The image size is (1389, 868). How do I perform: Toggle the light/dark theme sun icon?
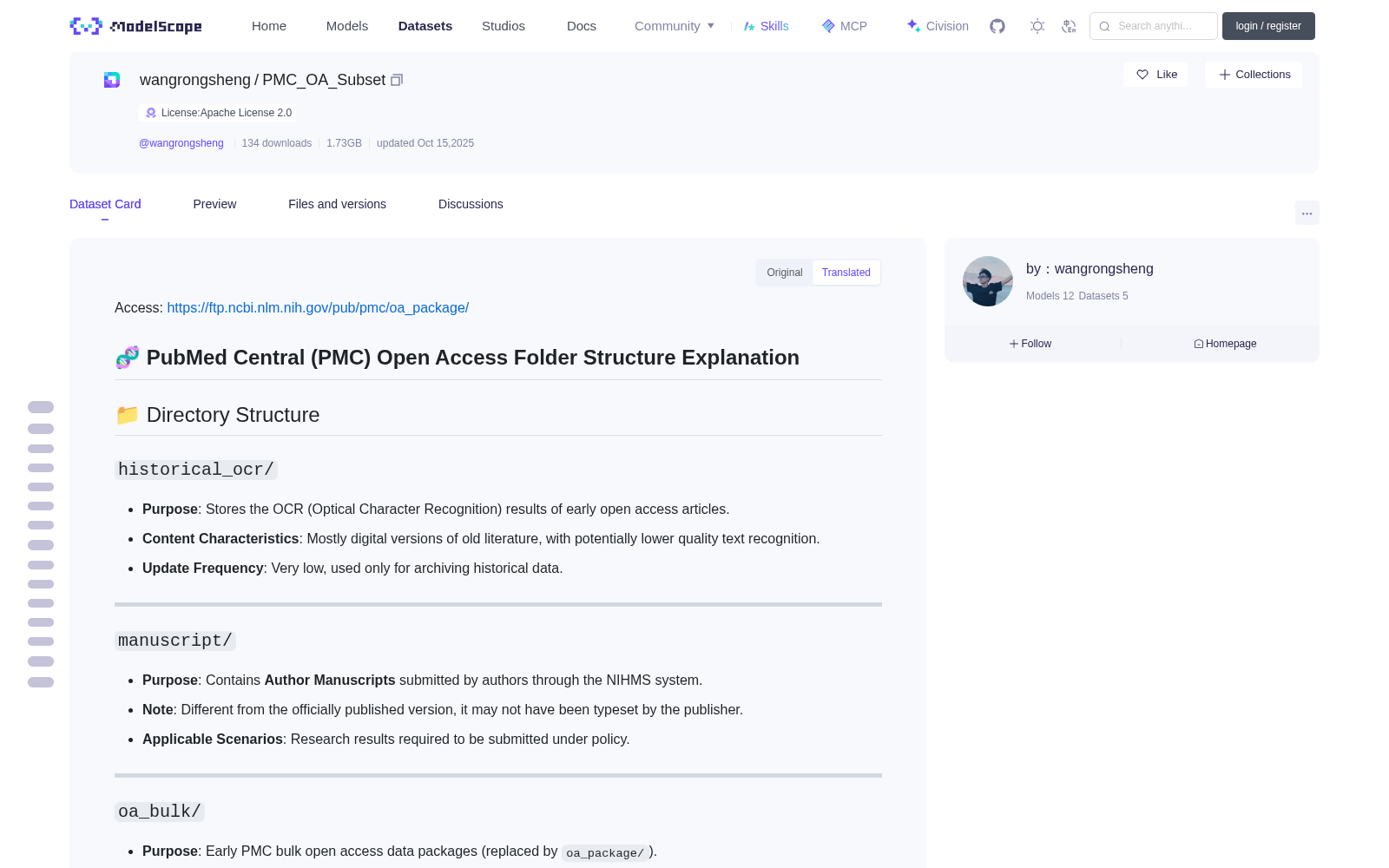click(x=1037, y=26)
